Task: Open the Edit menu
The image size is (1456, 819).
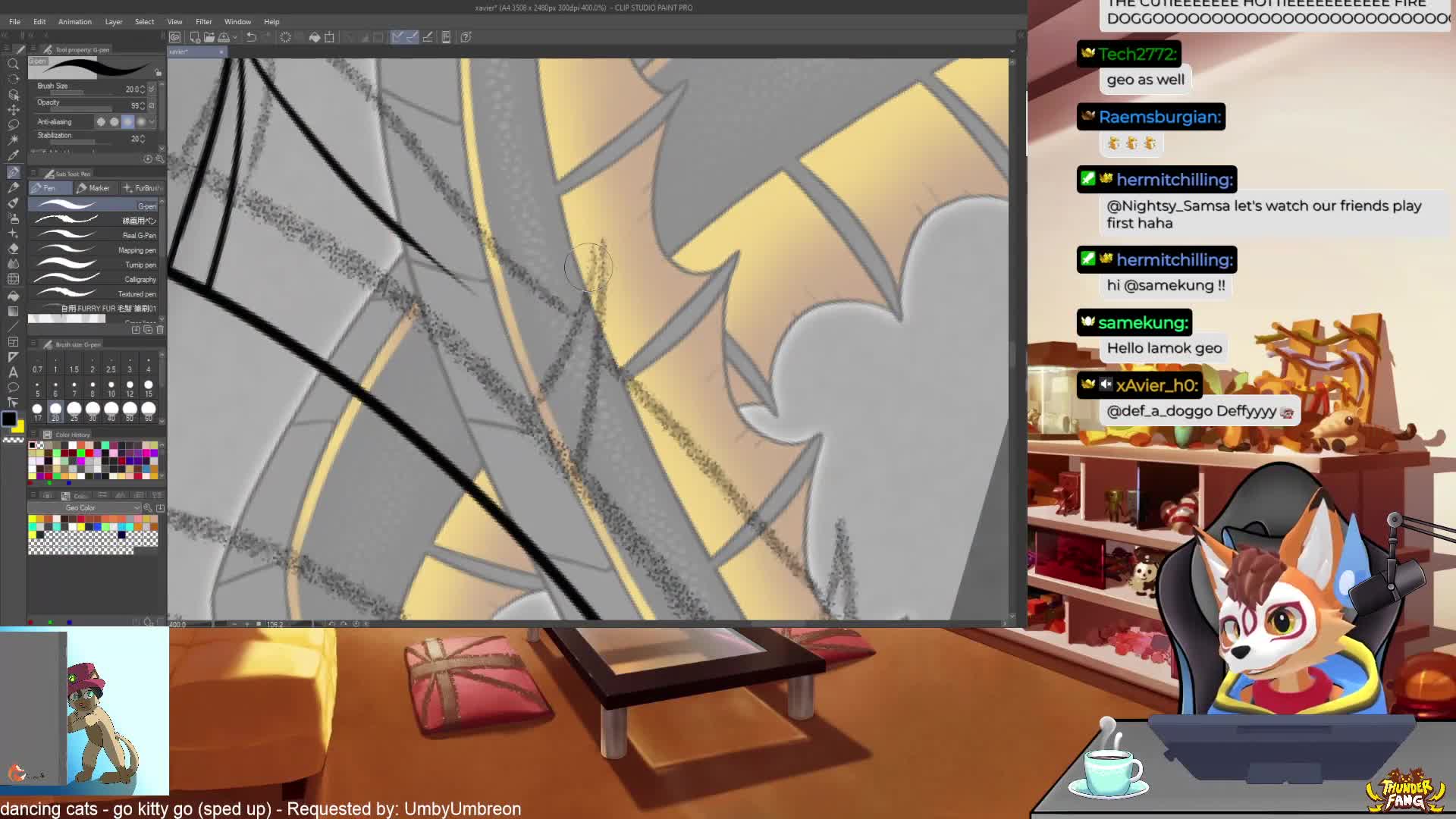Action: (x=39, y=22)
